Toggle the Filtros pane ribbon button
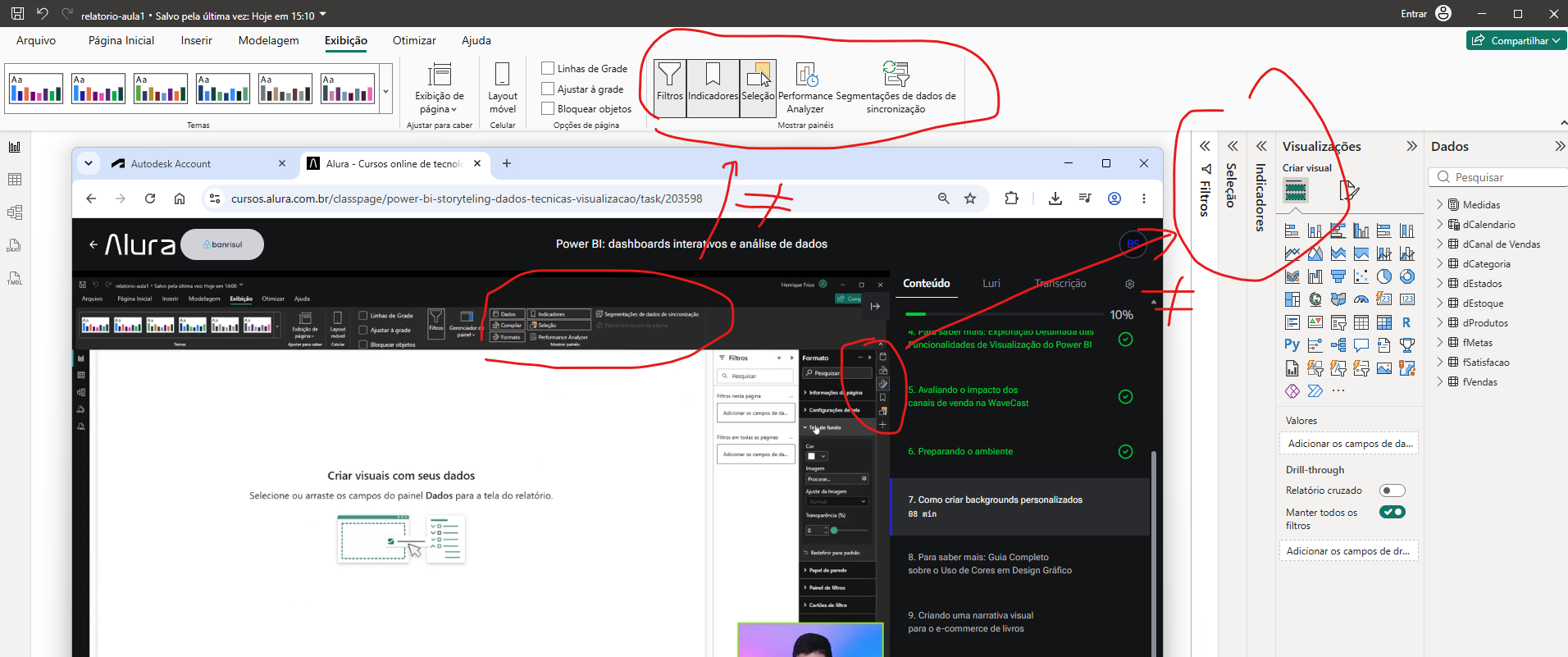 pos(670,88)
